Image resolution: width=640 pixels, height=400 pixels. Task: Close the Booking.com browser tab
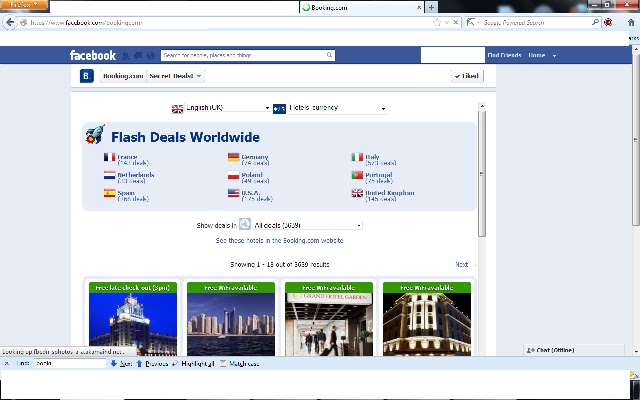tap(419, 7)
